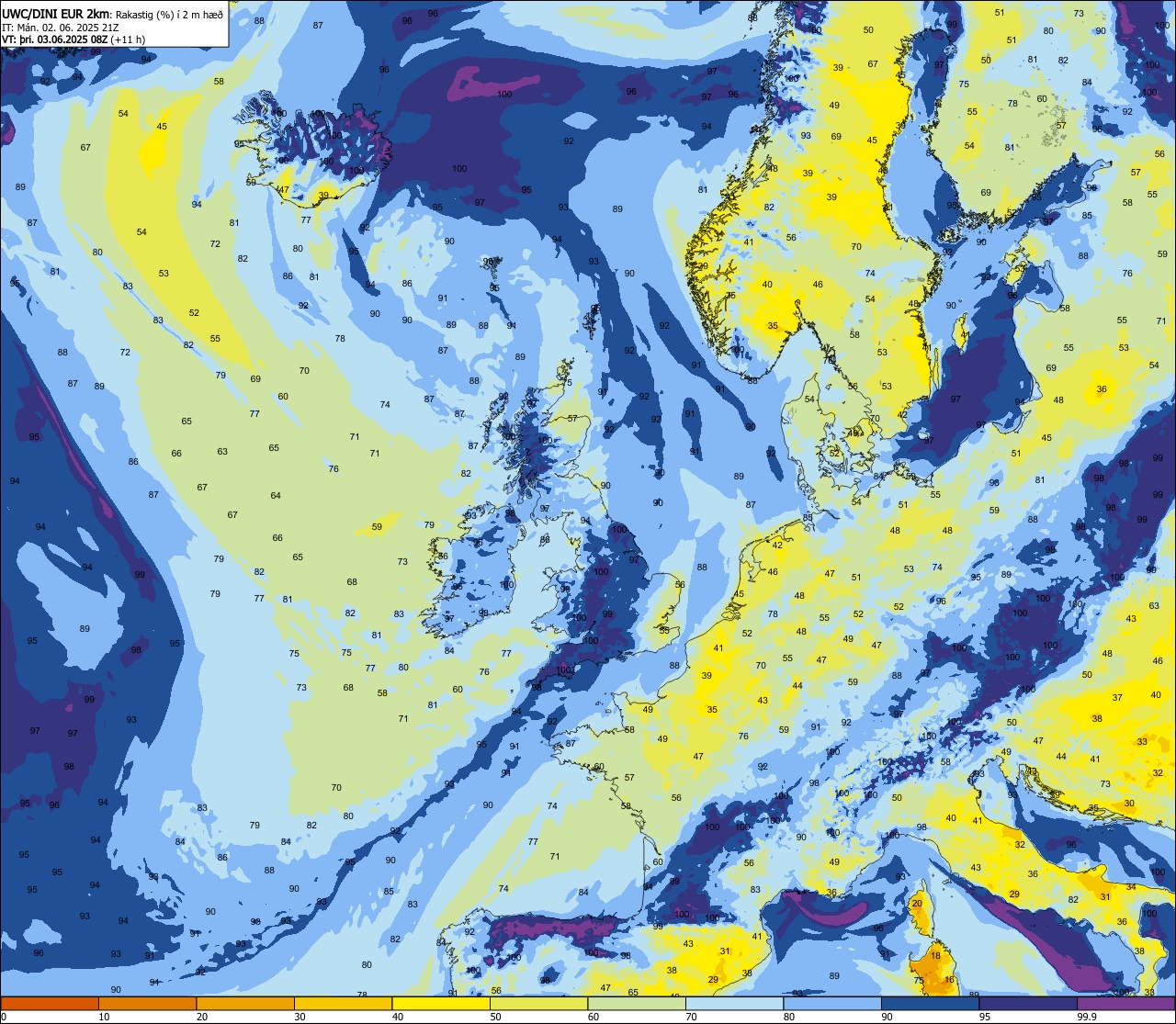Viewport: 1176px width, 1024px height.
Task: Select the dark blue 90–95 legend swatch
Action: pyautogui.click(x=930, y=1003)
